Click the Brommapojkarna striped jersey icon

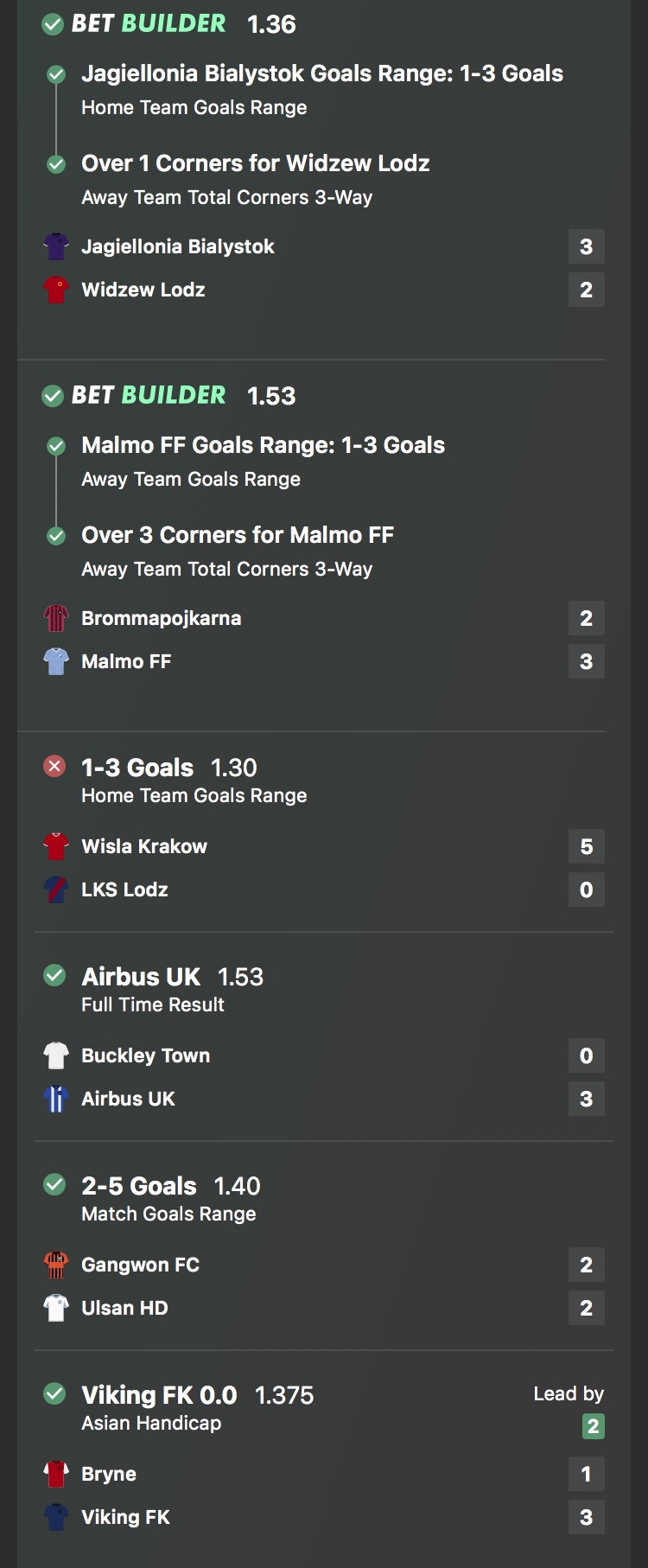coord(56,618)
